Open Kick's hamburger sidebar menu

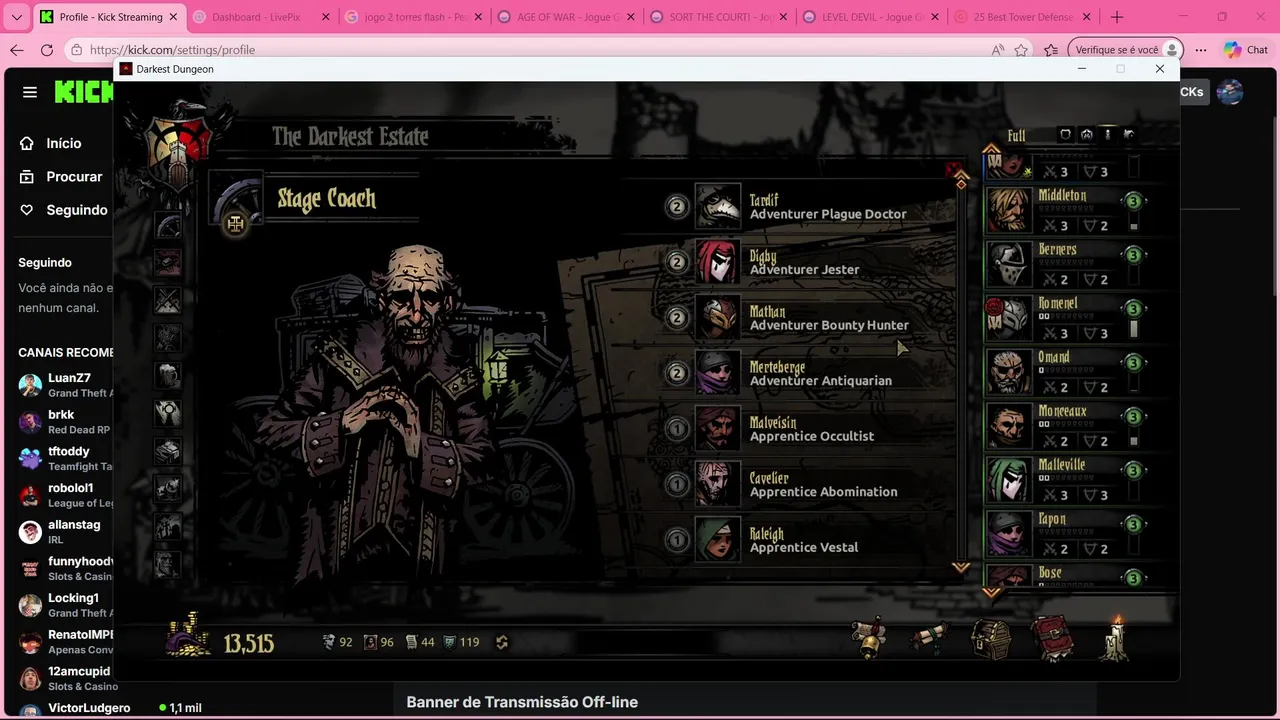coord(30,92)
